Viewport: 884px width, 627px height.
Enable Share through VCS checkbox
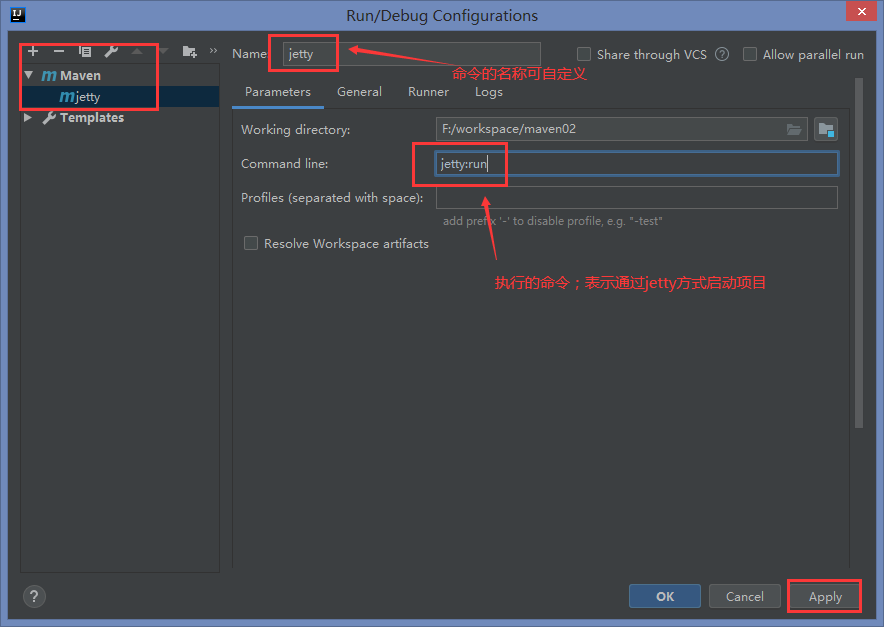pos(584,55)
